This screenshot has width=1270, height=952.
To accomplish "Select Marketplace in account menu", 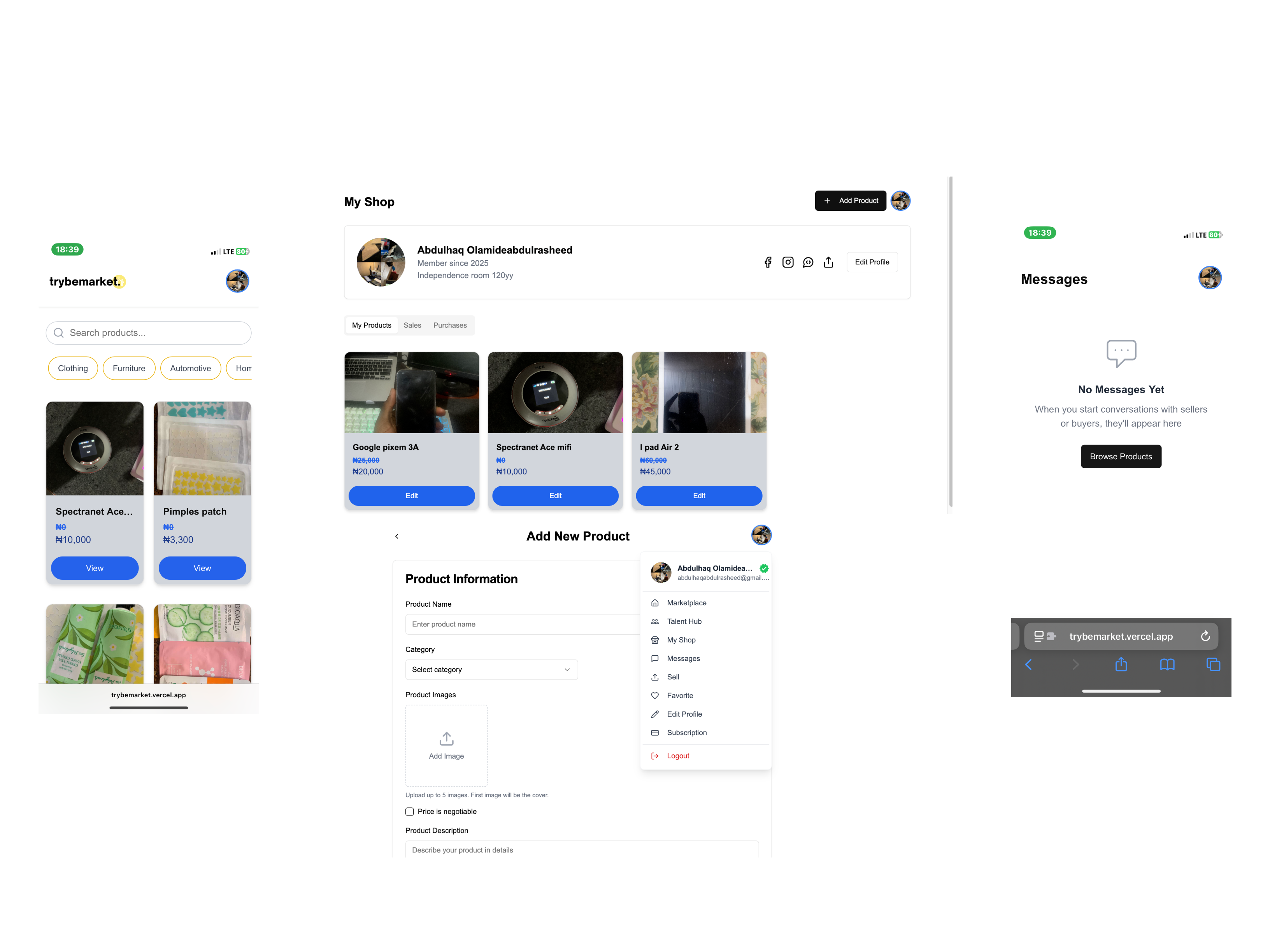I will click(x=705, y=603).
